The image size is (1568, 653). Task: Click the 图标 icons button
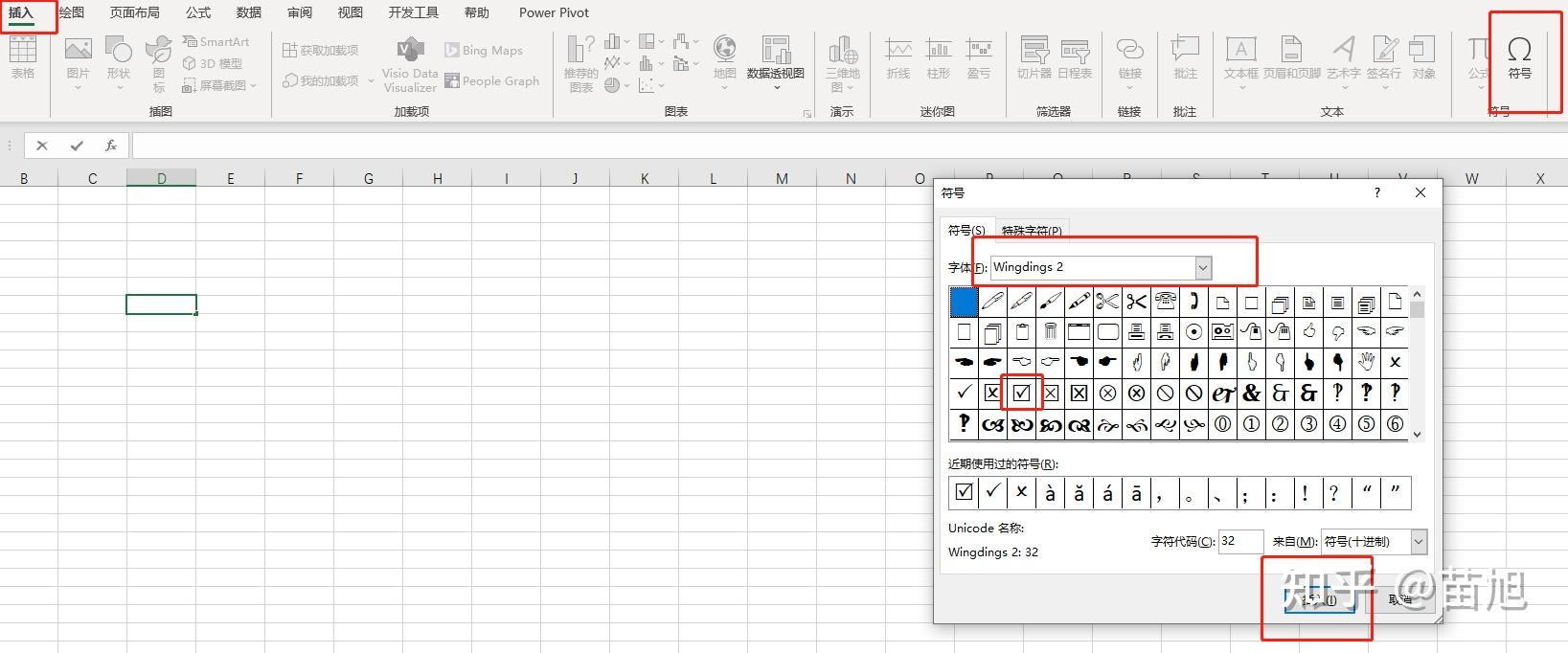click(158, 63)
